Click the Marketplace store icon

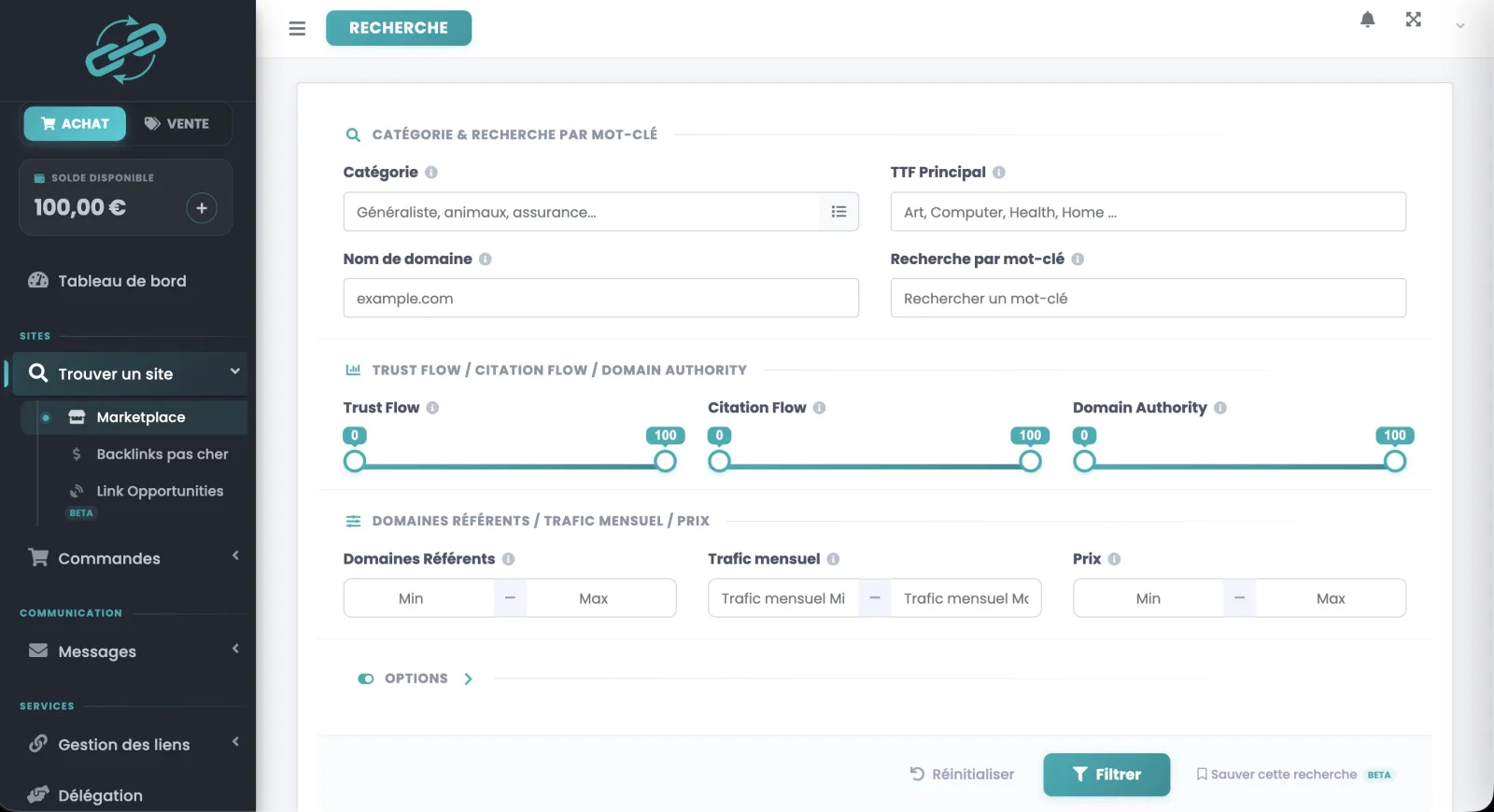pos(77,416)
